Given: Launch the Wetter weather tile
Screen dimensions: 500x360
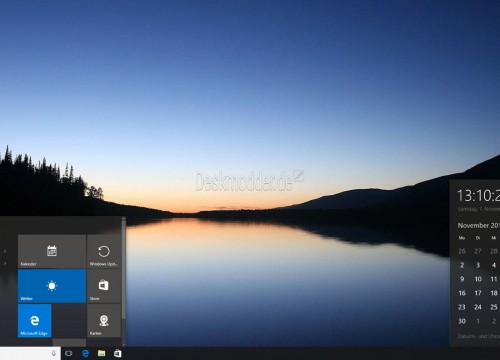Looking at the screenshot, I should pos(52,286).
